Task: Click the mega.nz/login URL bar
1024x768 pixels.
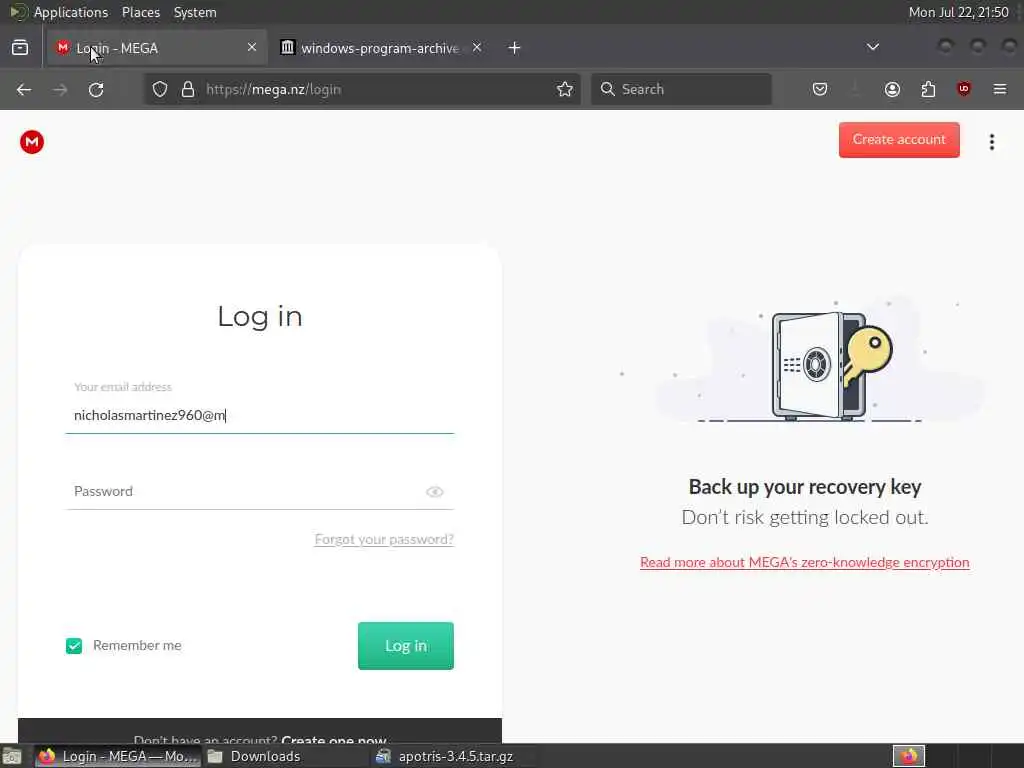Action: tap(362, 89)
